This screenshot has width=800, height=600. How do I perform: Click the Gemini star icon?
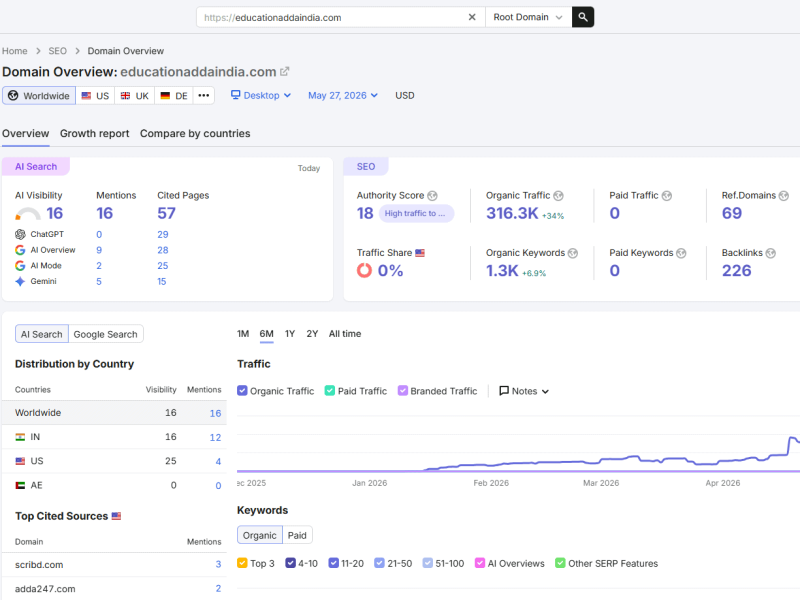[20, 281]
